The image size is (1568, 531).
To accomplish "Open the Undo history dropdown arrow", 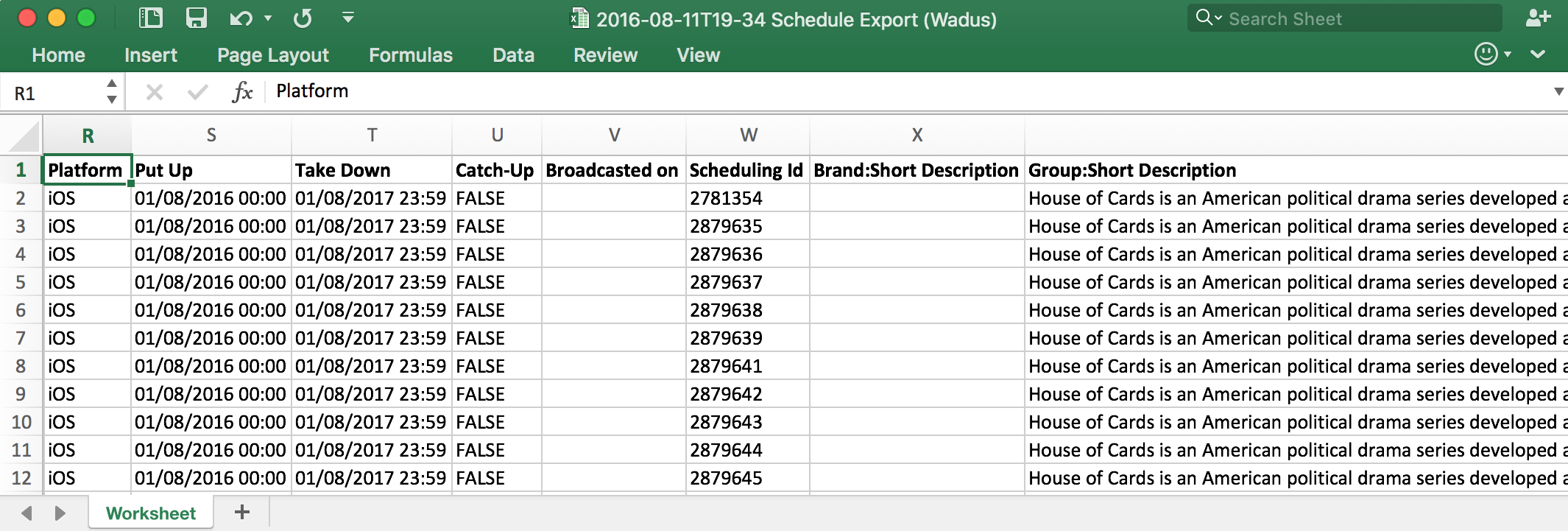I will point(268,18).
